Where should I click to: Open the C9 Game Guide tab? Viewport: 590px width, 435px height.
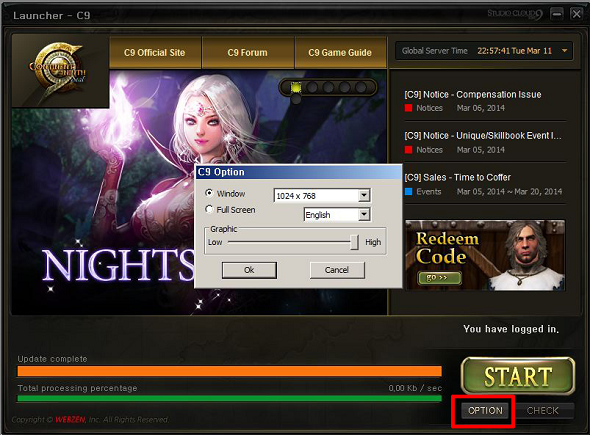click(x=340, y=53)
